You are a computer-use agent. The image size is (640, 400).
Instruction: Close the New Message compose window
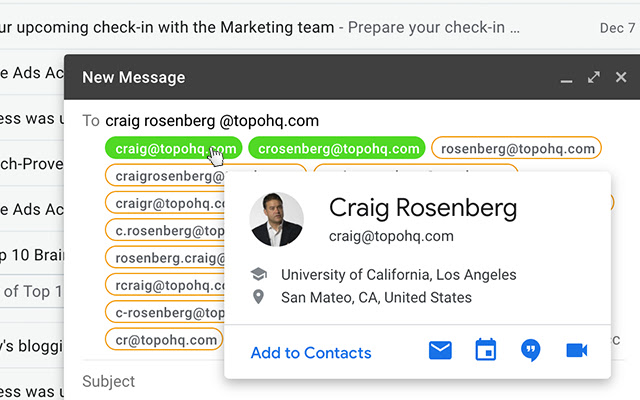621,77
